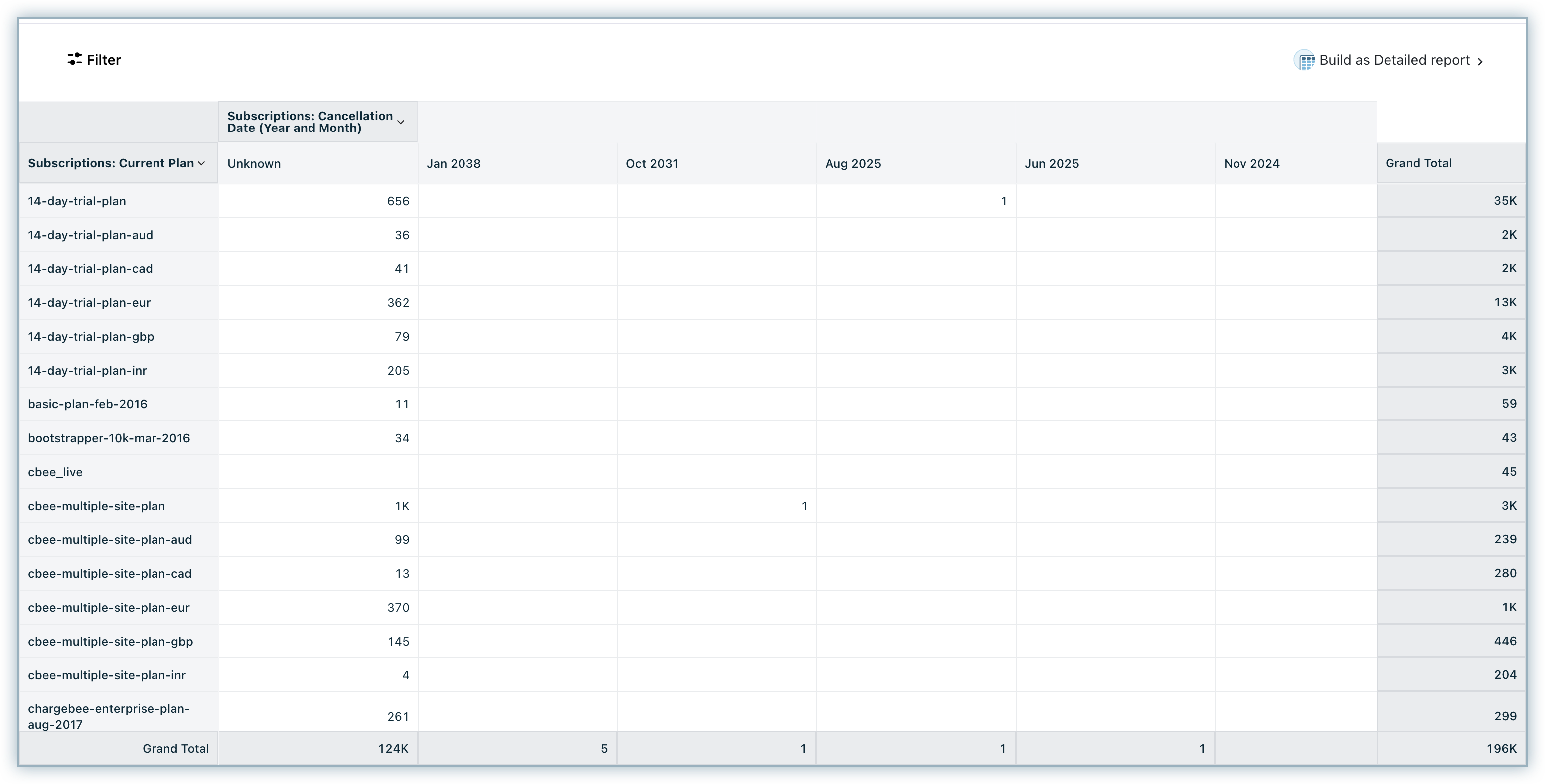Open the Current Plan row dropdown chevron

pyautogui.click(x=201, y=163)
